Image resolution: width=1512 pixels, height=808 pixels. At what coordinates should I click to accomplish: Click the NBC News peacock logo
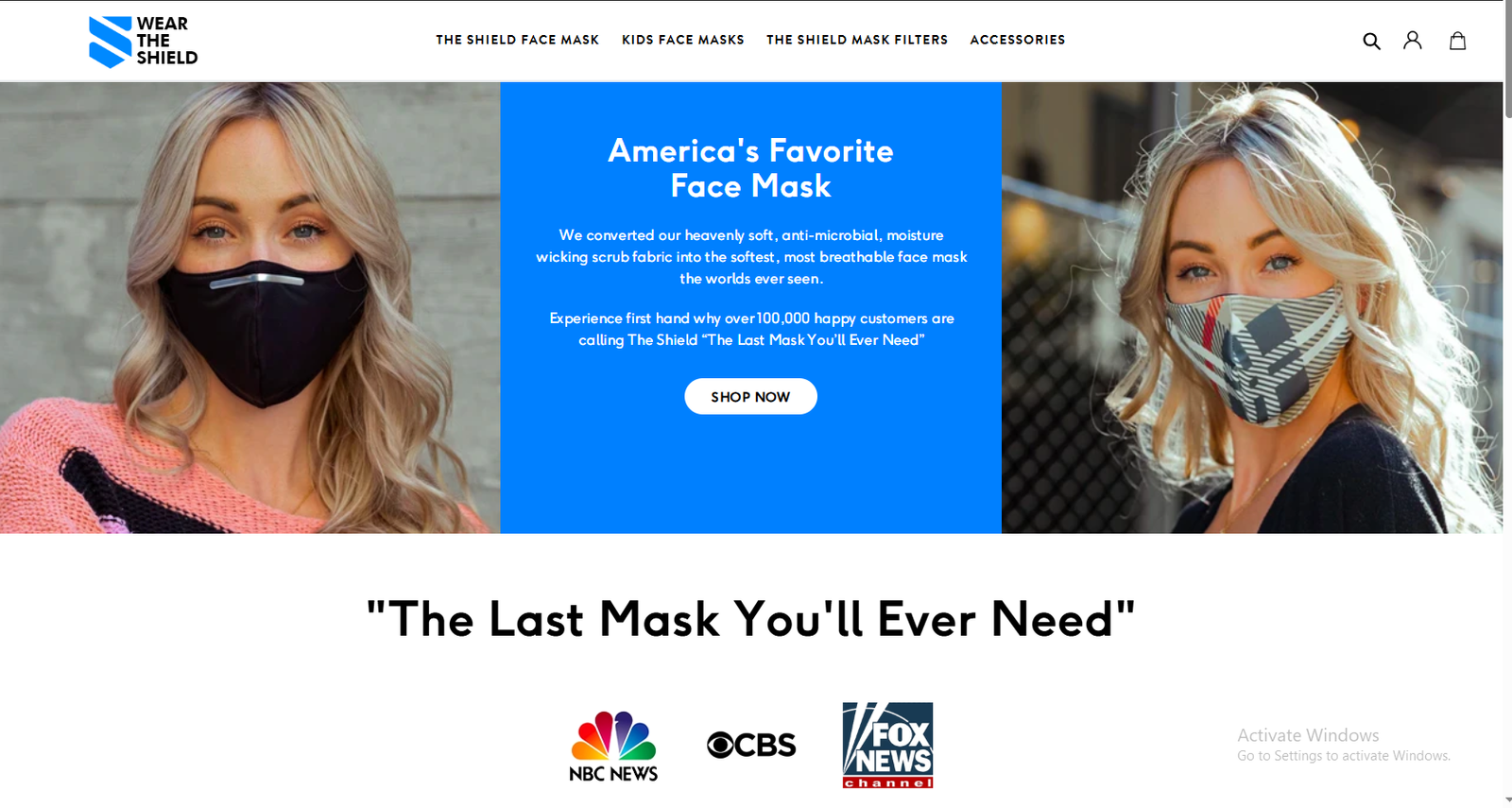[613, 747]
